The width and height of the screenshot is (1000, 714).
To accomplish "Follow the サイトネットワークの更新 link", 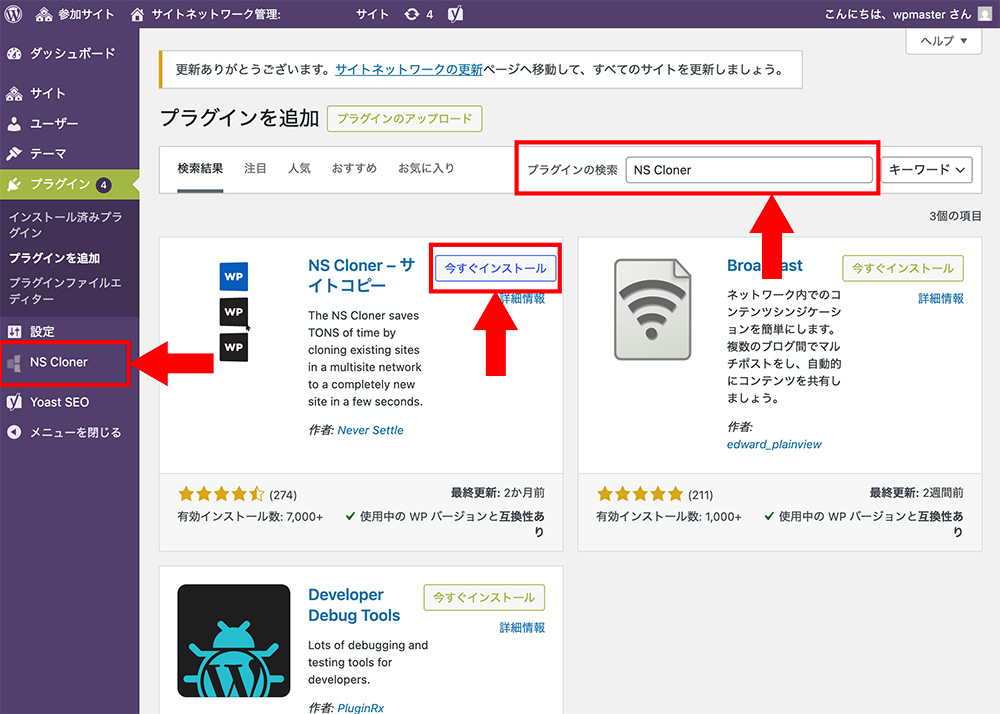I will 409,69.
